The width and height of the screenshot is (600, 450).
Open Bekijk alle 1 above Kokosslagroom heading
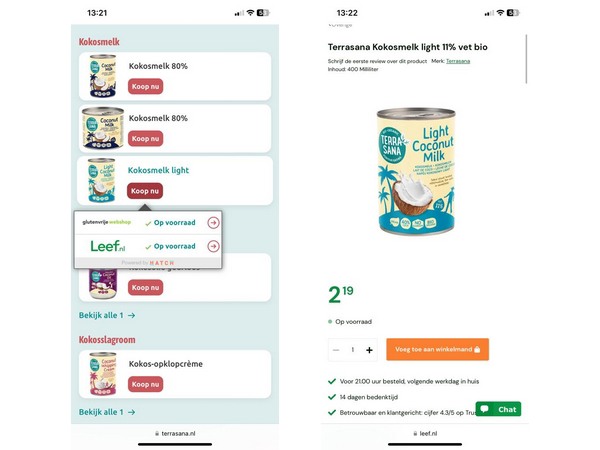coord(107,315)
